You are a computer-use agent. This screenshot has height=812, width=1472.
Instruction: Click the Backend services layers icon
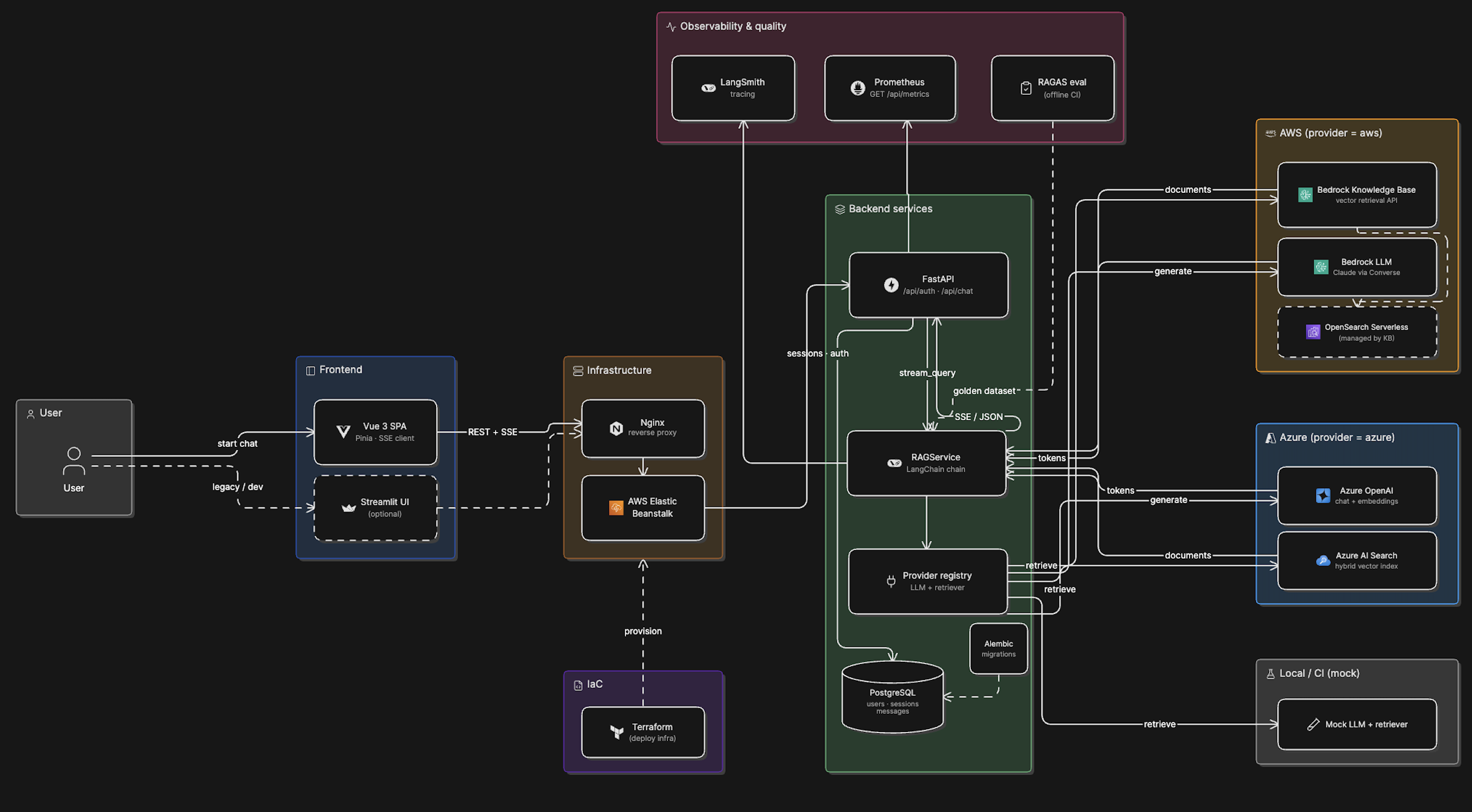839,209
